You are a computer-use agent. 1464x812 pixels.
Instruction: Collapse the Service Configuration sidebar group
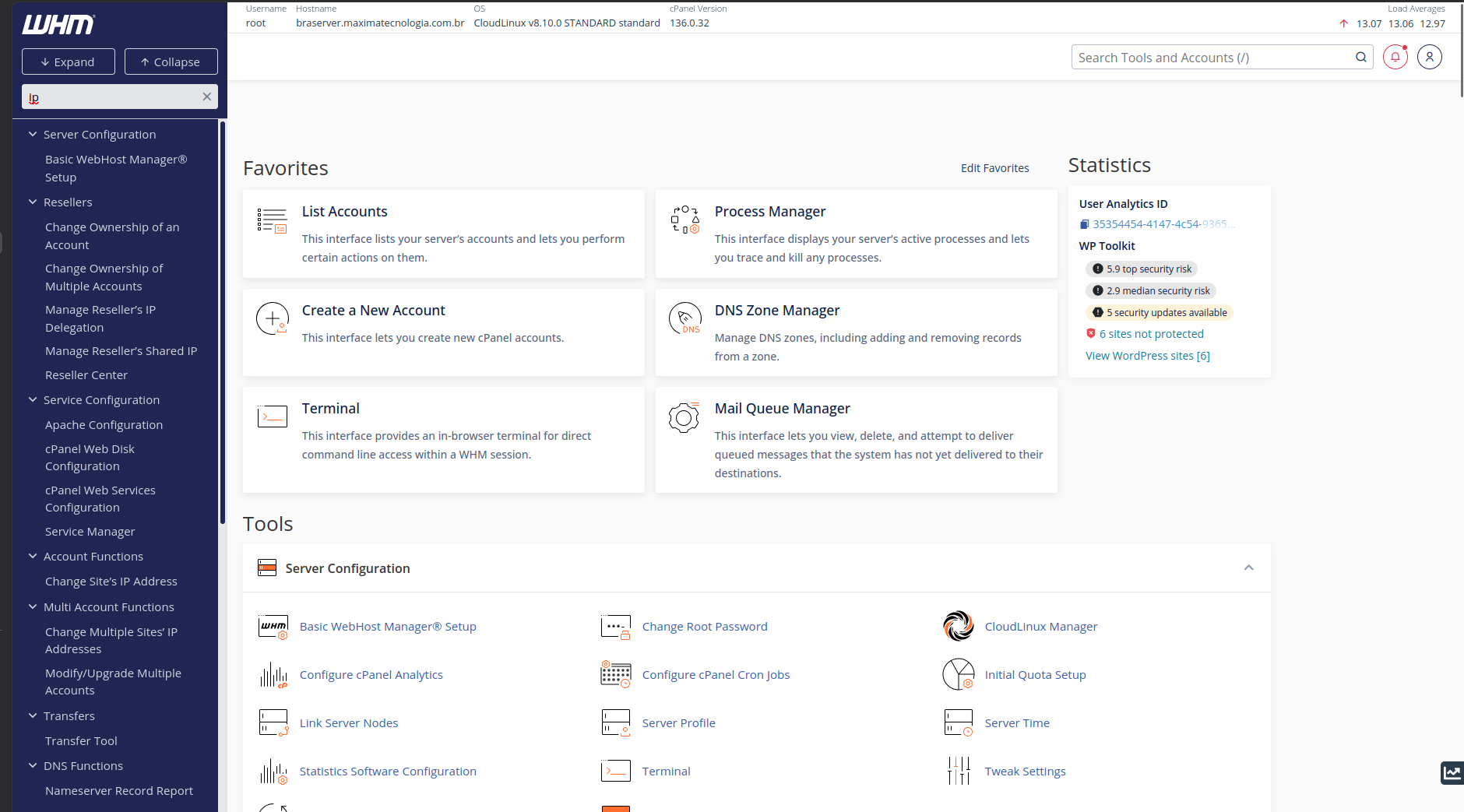[33, 399]
